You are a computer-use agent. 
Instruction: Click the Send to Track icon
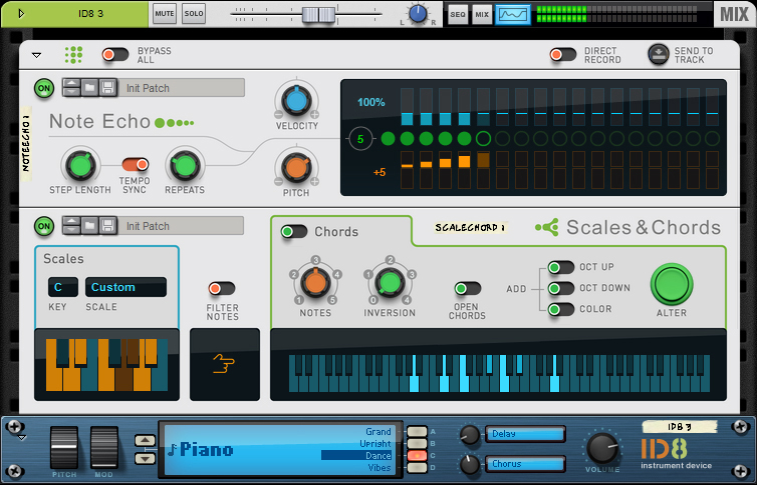click(x=658, y=55)
